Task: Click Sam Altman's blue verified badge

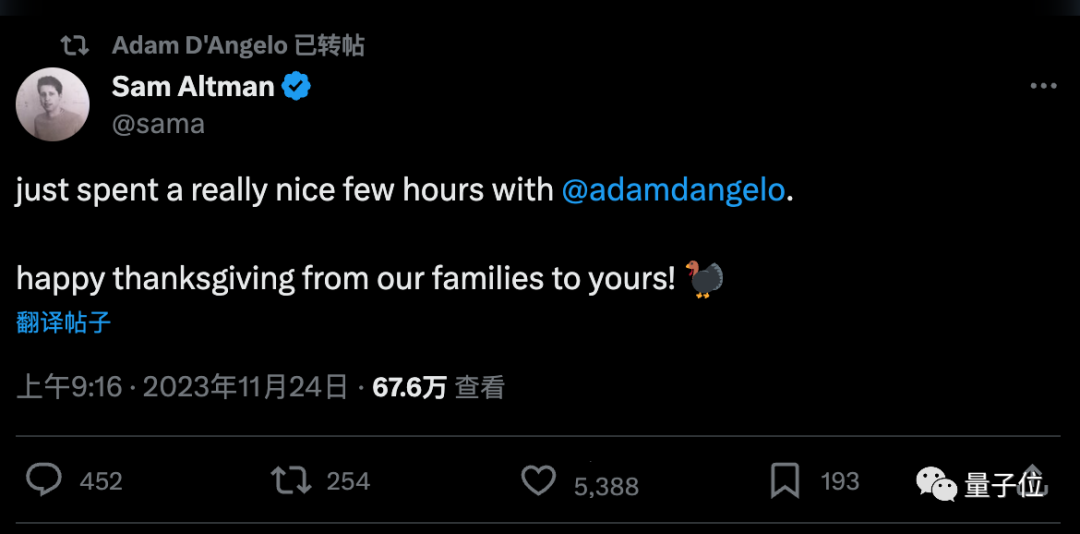Action: (x=296, y=87)
